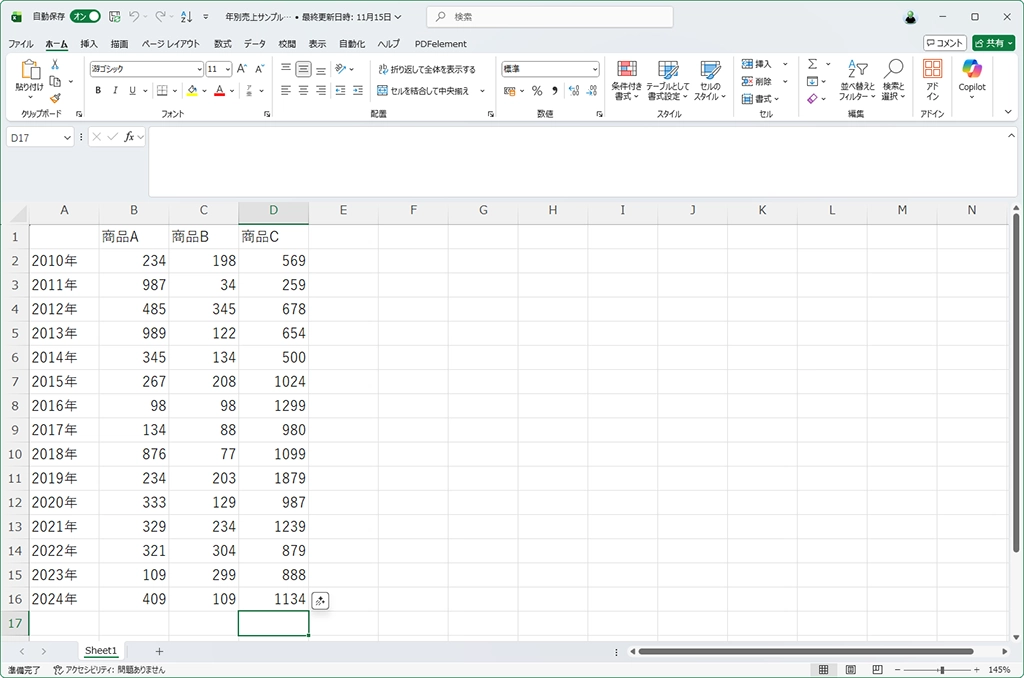Switch to the データ (Data) tab

tap(255, 44)
